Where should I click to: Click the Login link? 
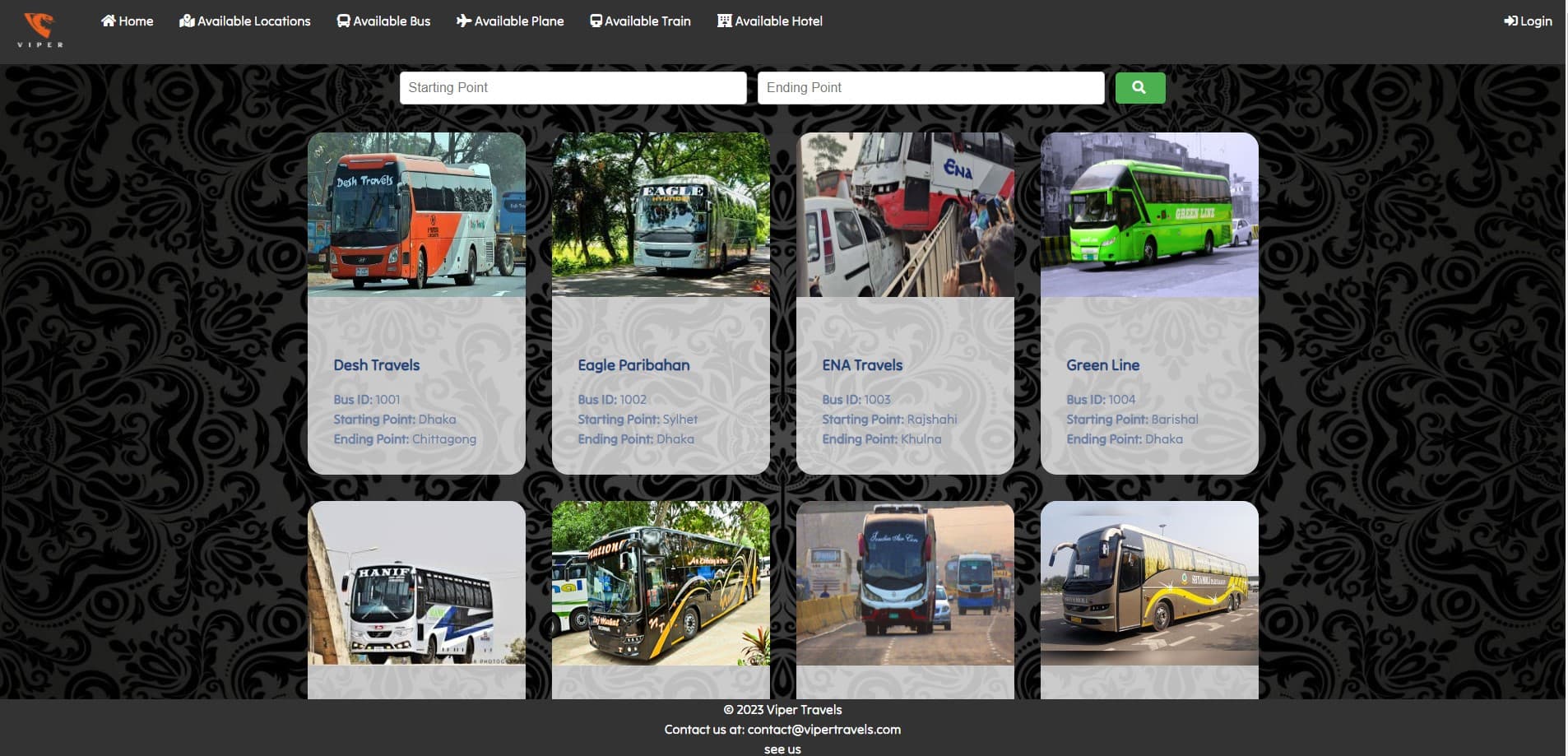coord(1528,21)
